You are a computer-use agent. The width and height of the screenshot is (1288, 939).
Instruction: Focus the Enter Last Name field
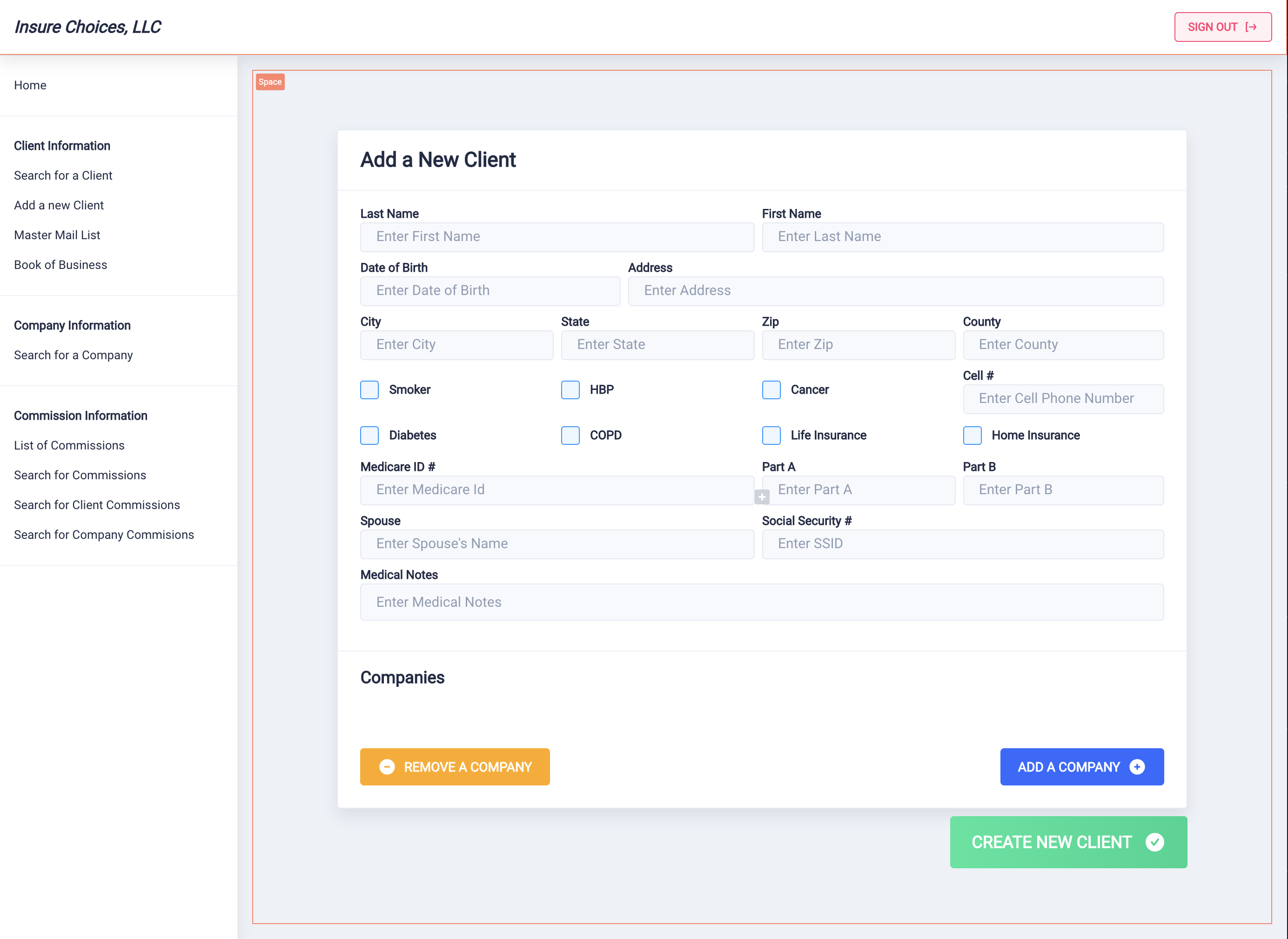pyautogui.click(x=962, y=237)
